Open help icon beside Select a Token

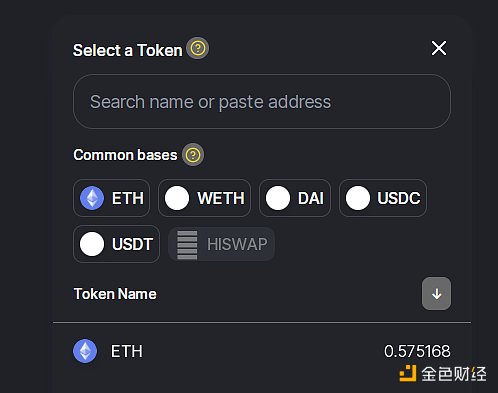pos(198,48)
